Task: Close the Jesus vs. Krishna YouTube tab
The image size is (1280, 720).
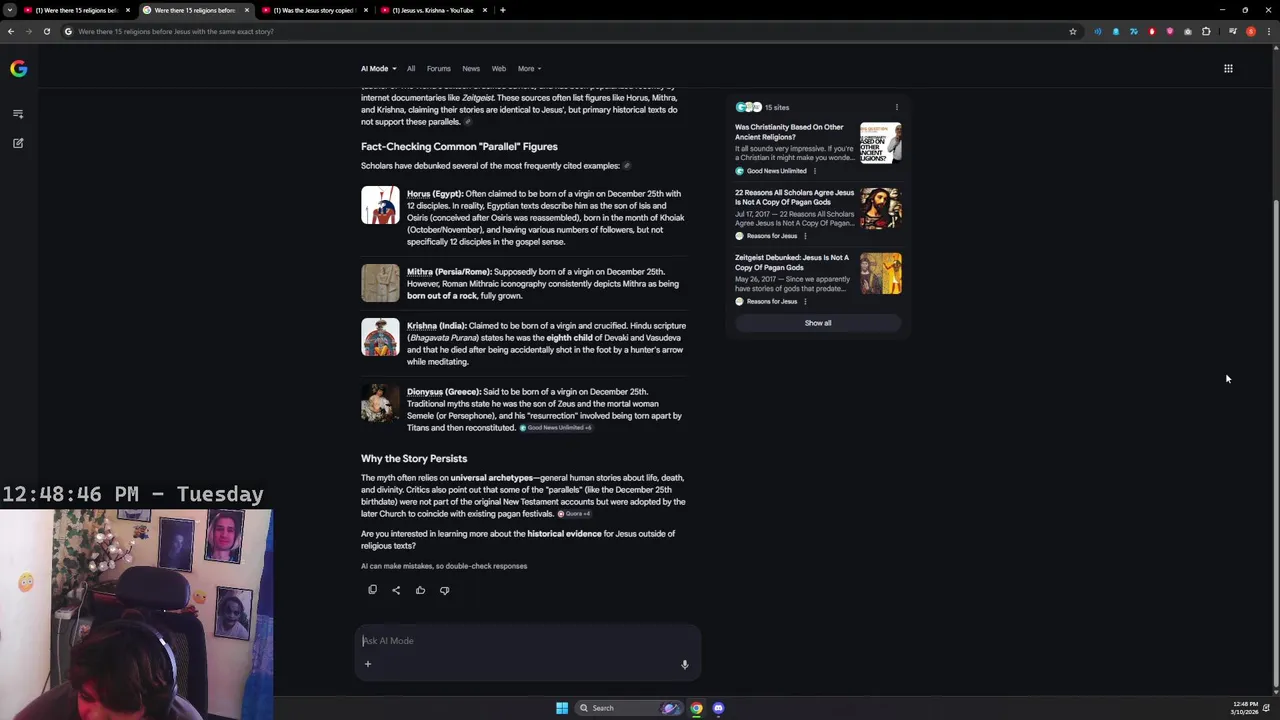Action: (x=485, y=10)
